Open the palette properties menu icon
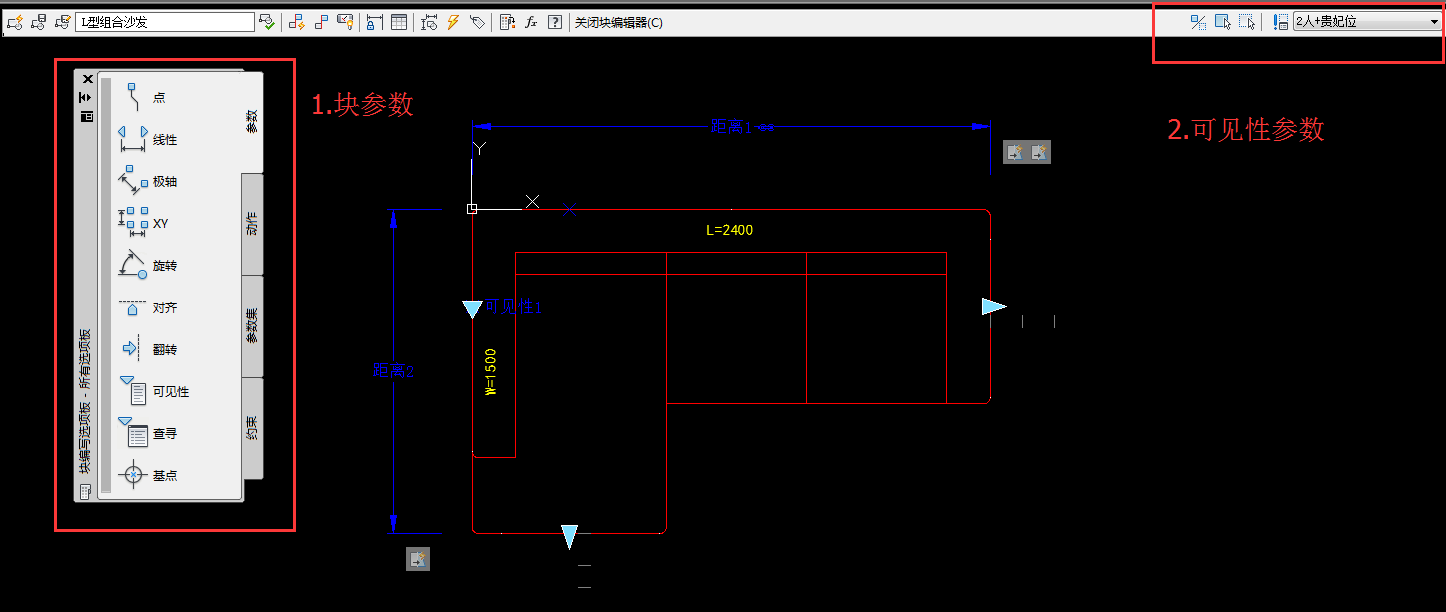Screen dimensions: 1446x612 86,116
